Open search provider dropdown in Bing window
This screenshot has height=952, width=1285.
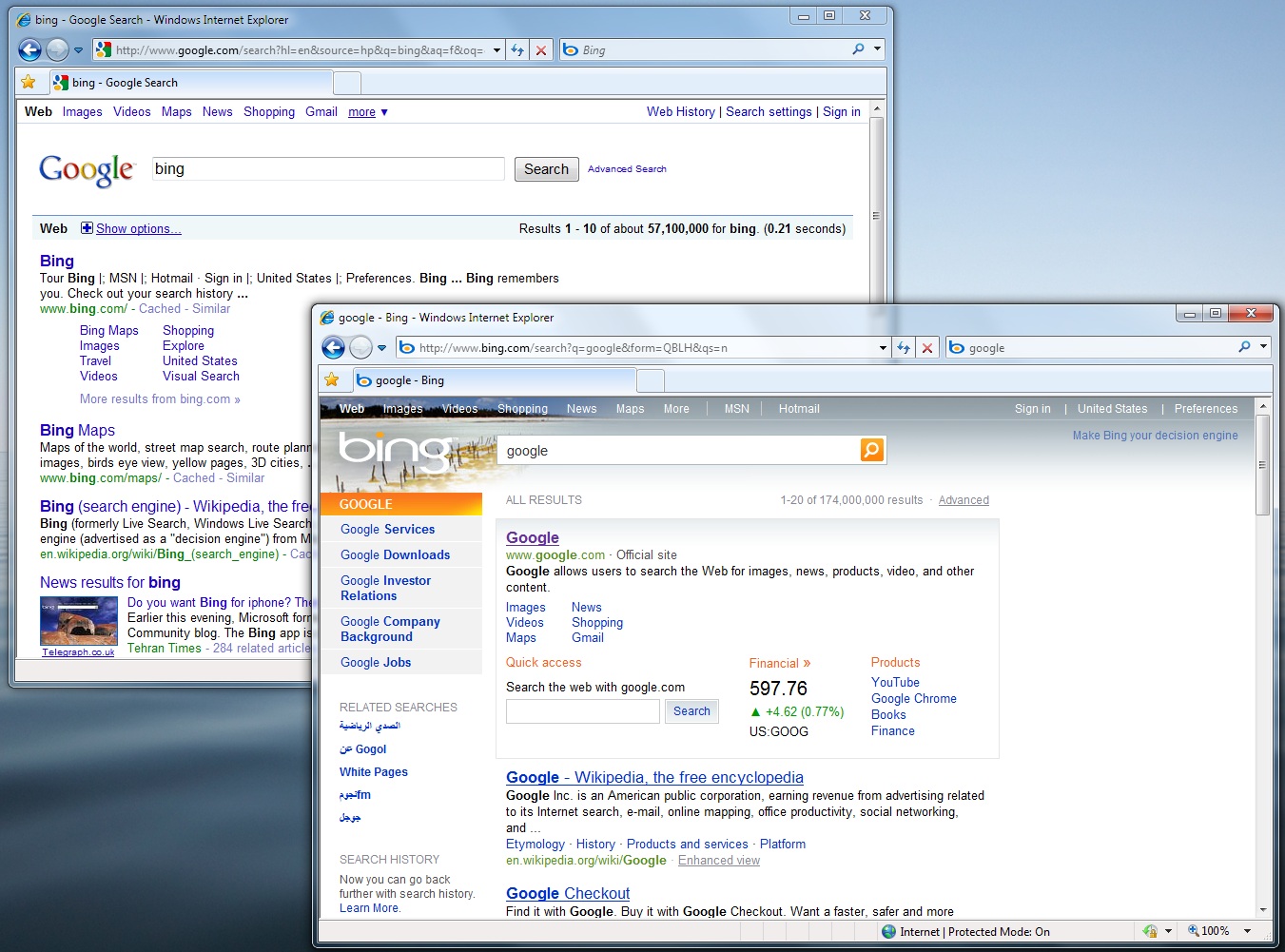(1263, 347)
